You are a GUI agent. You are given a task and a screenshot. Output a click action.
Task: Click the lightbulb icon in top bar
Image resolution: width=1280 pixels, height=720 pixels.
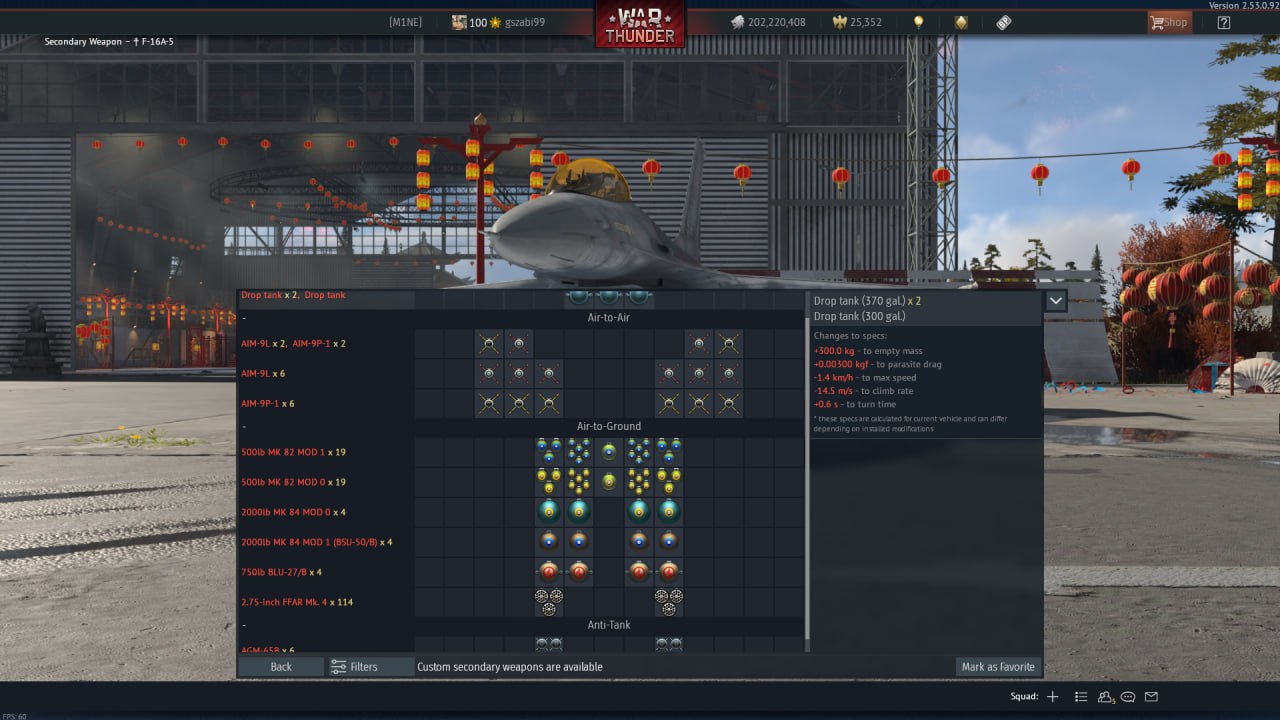(x=918, y=22)
